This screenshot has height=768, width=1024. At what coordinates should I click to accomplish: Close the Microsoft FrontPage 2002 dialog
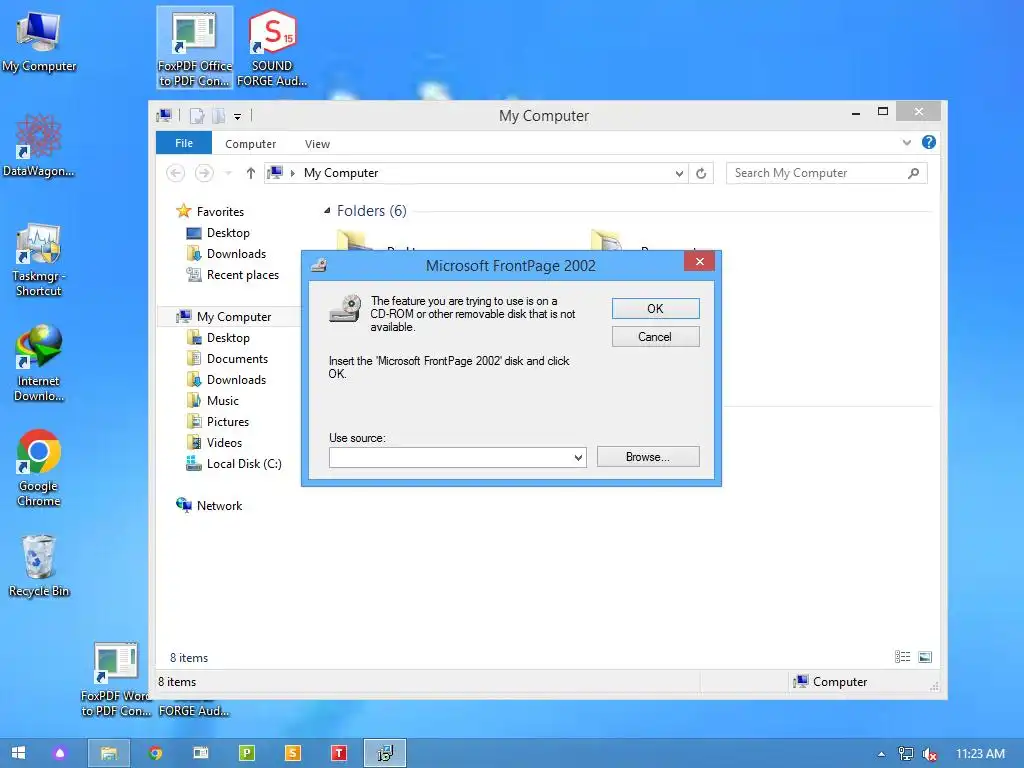pos(699,262)
